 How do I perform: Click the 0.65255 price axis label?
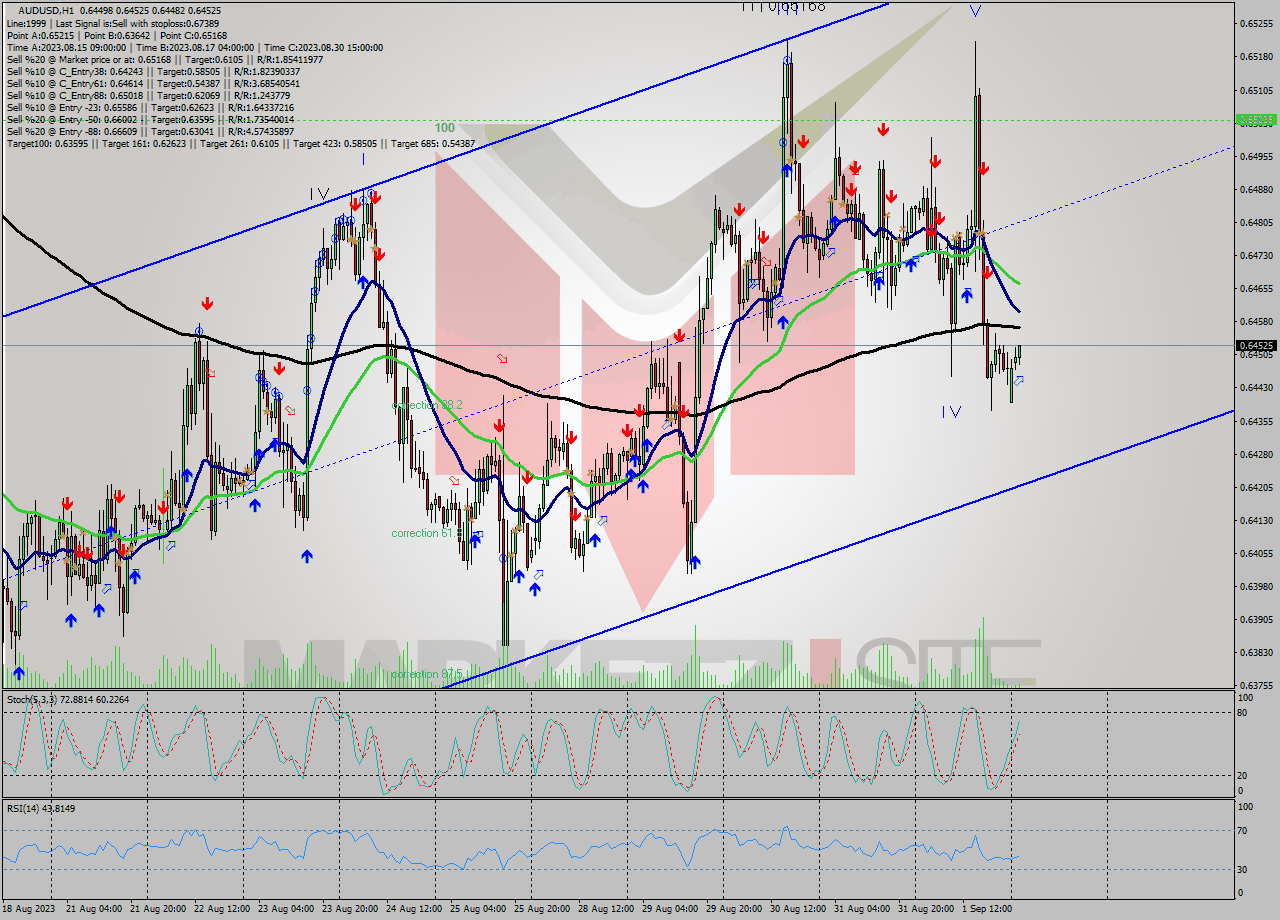[x=1256, y=23]
